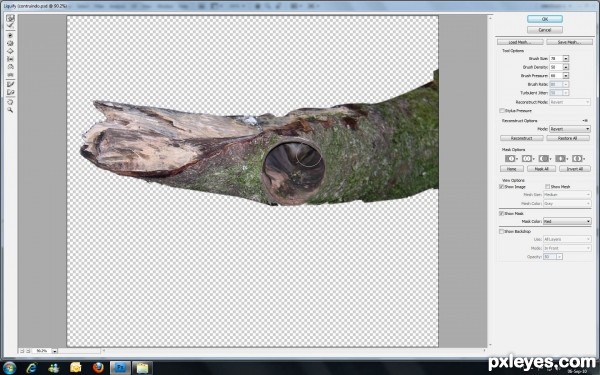Uncheck the Show Mask checkbox
The height and width of the screenshot is (375, 600).
501,214
